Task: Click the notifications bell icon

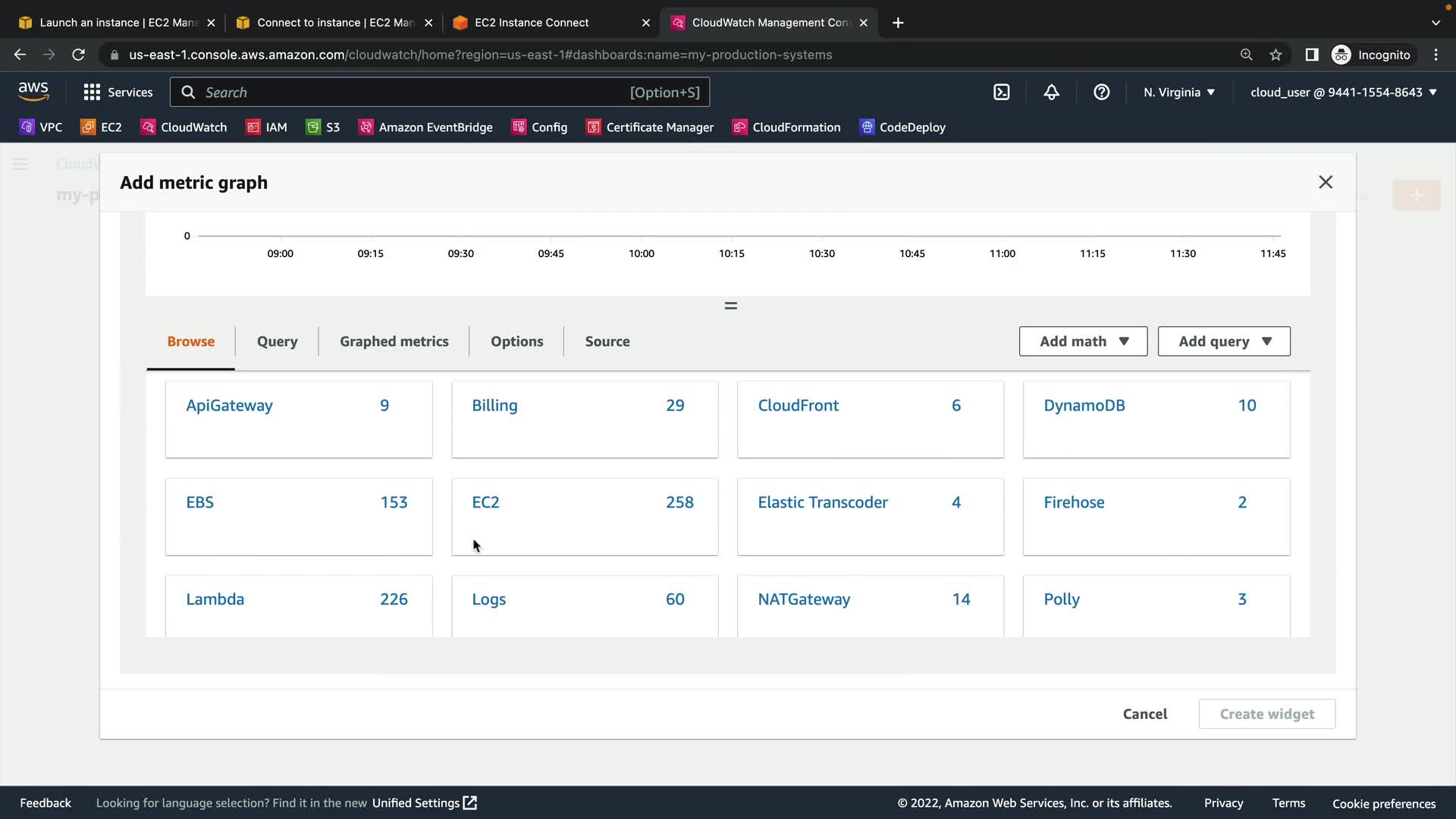Action: (x=1051, y=93)
